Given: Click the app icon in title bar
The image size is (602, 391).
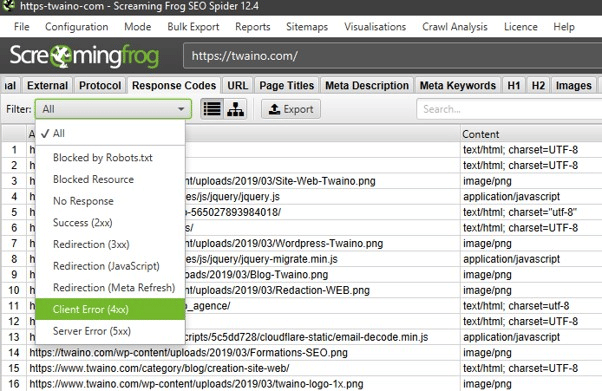Looking at the screenshot, I should point(8,6).
